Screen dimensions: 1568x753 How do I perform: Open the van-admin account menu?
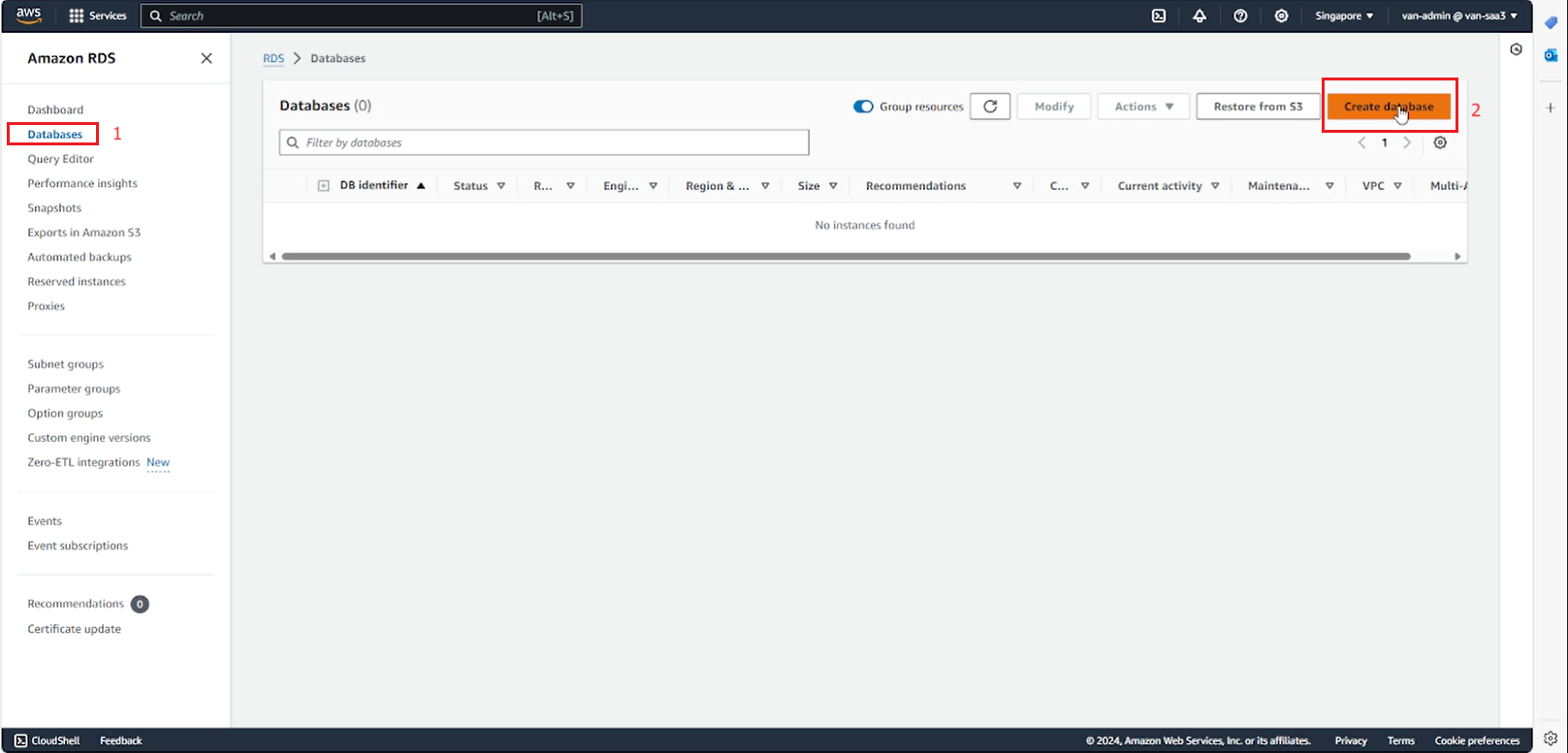[x=1459, y=16]
